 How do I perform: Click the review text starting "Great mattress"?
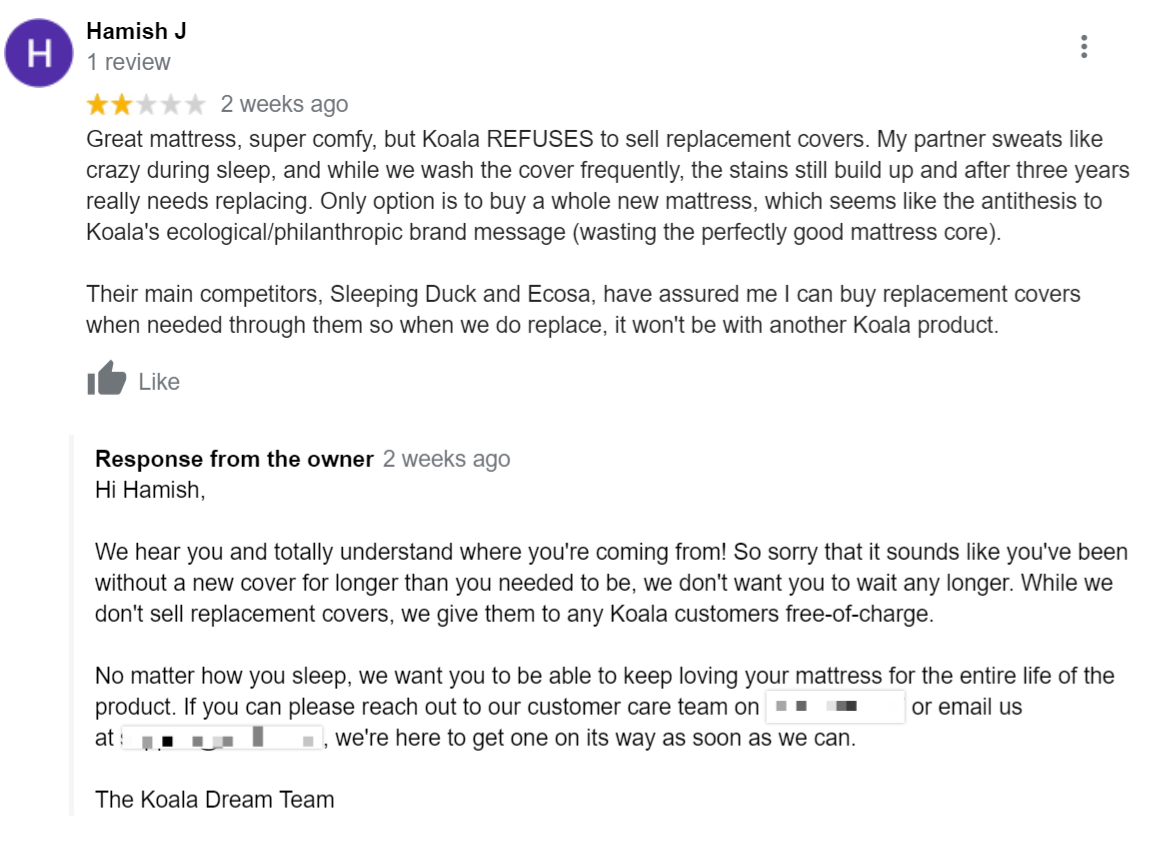point(594,185)
